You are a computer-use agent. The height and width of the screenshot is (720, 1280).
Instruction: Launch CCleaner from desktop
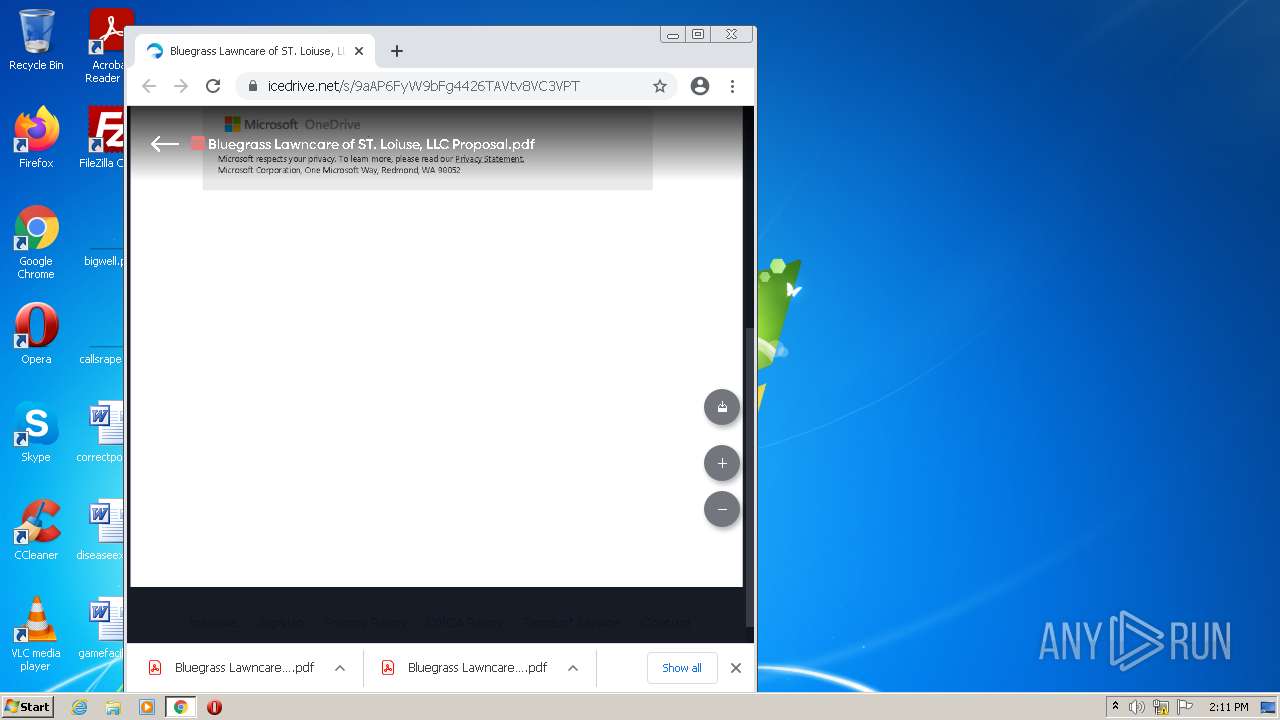pyautogui.click(x=36, y=530)
